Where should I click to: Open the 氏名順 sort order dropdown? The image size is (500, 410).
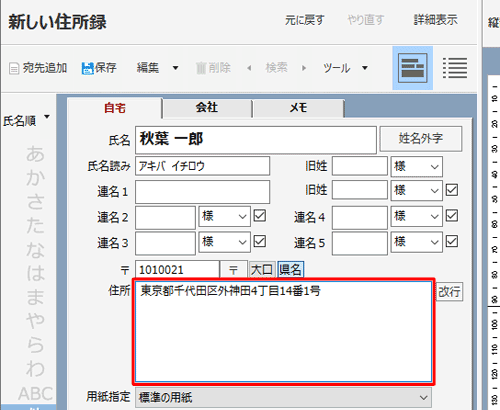pyautogui.click(x=27, y=120)
